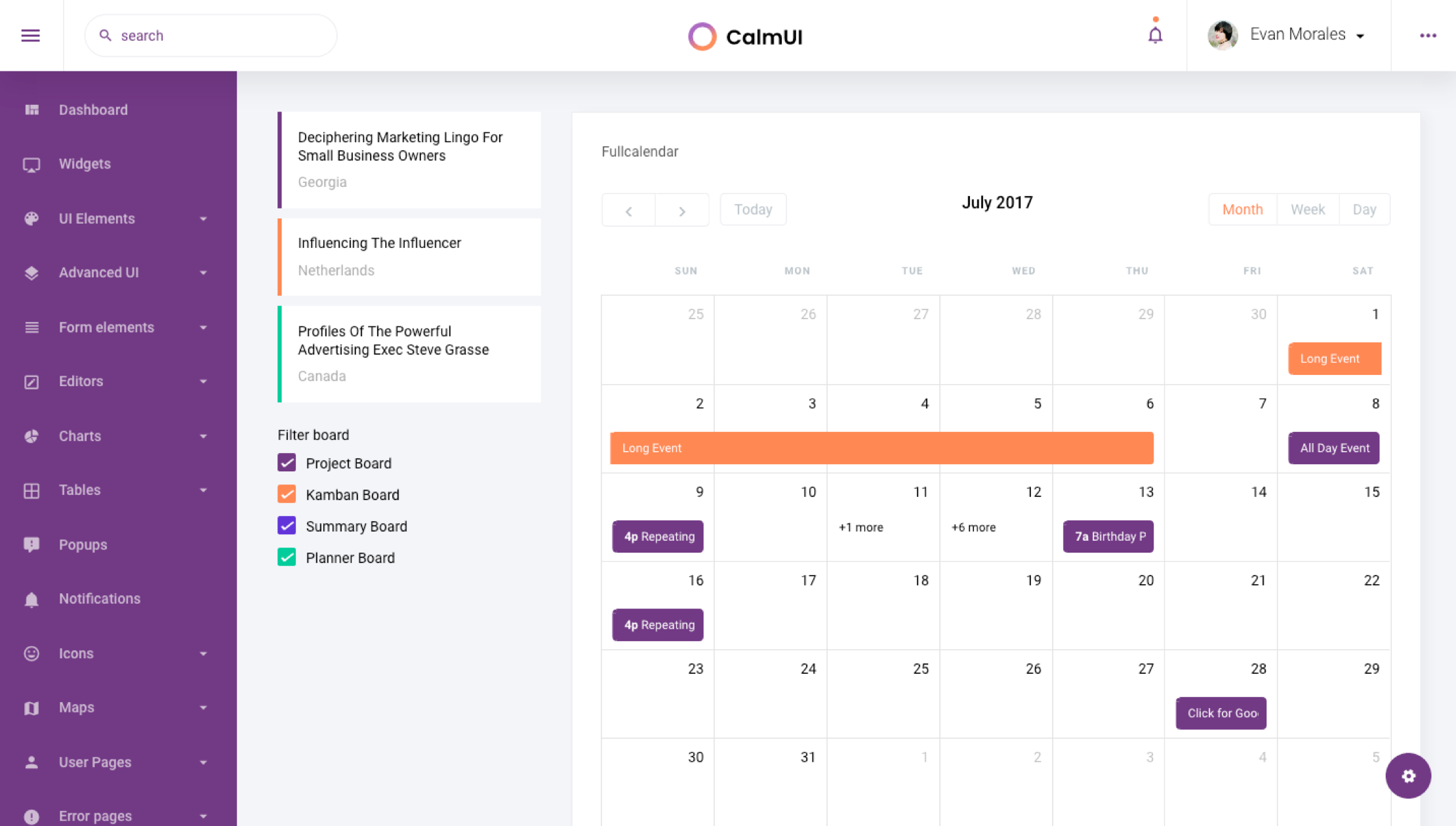Toggle the Kamban Board checkbox

click(x=287, y=494)
